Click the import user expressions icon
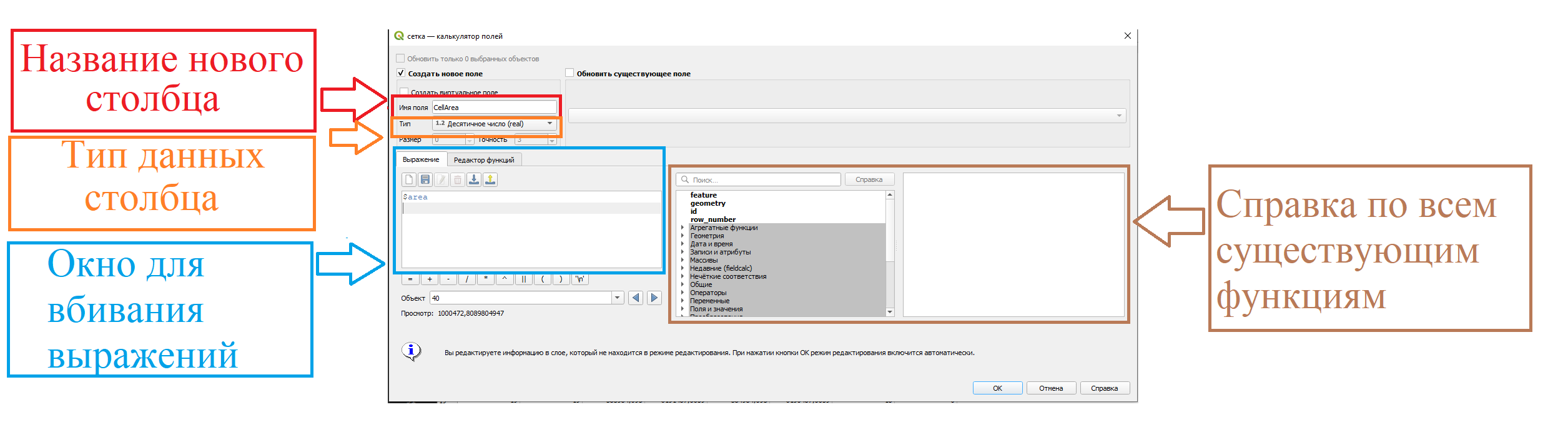The image size is (1568, 427). (x=474, y=180)
